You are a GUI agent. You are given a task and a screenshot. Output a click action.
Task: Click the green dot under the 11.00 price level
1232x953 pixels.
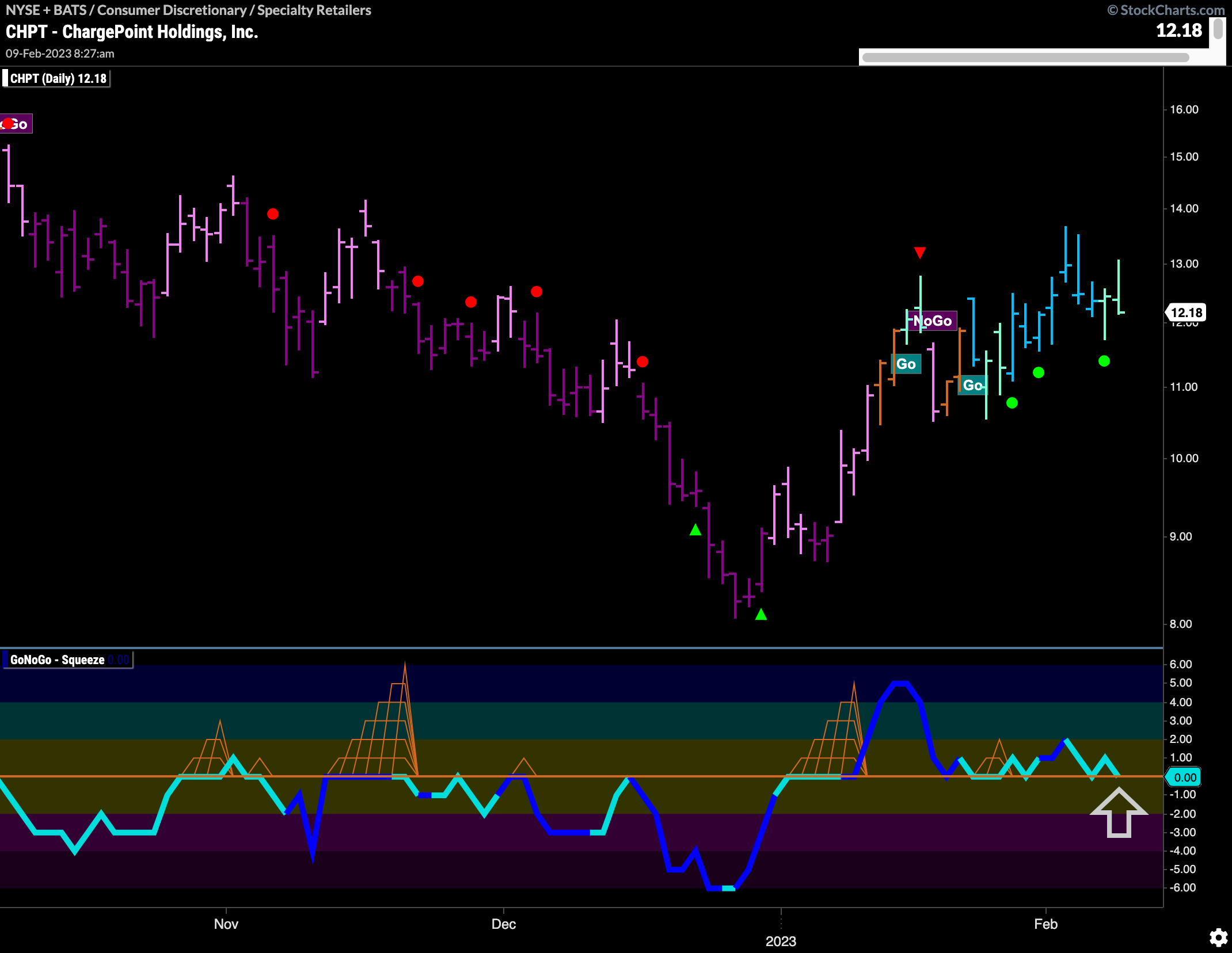(x=1012, y=403)
